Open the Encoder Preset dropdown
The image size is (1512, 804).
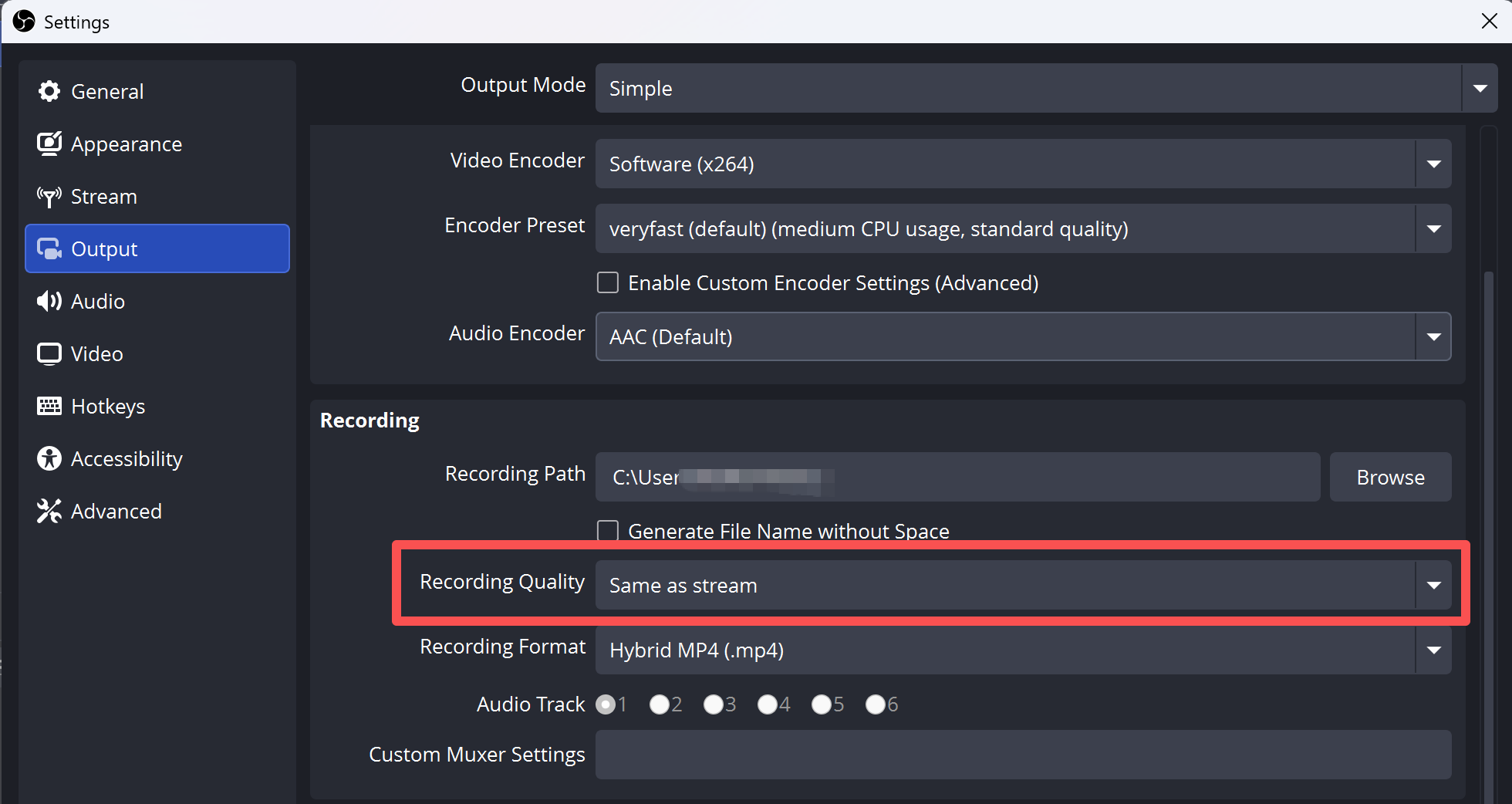1023,228
